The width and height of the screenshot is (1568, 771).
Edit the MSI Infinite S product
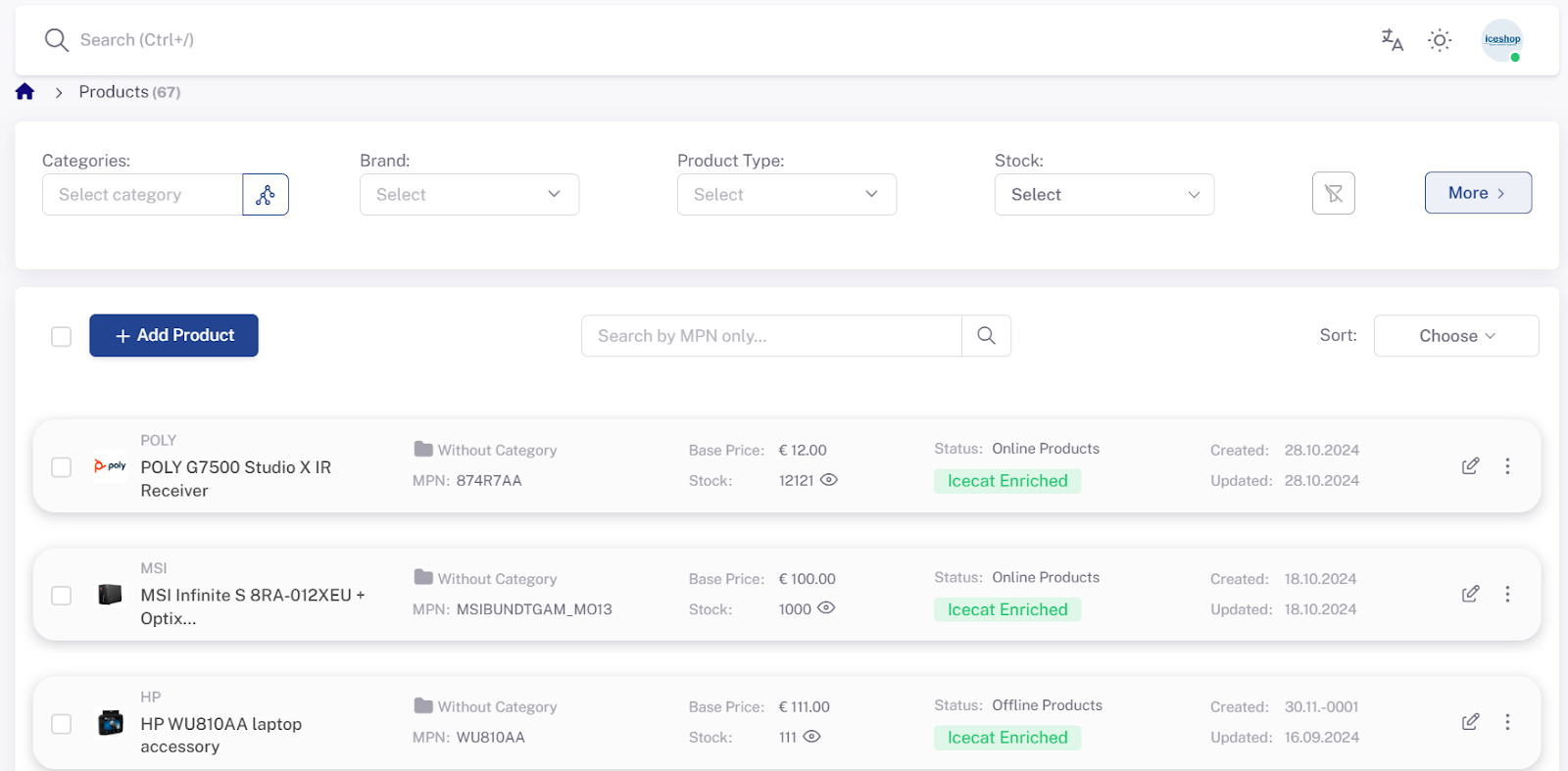(1470, 595)
